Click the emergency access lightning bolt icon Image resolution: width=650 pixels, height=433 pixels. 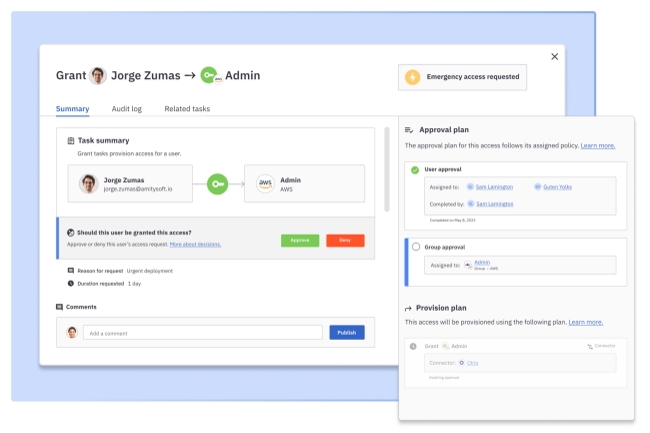[412, 77]
